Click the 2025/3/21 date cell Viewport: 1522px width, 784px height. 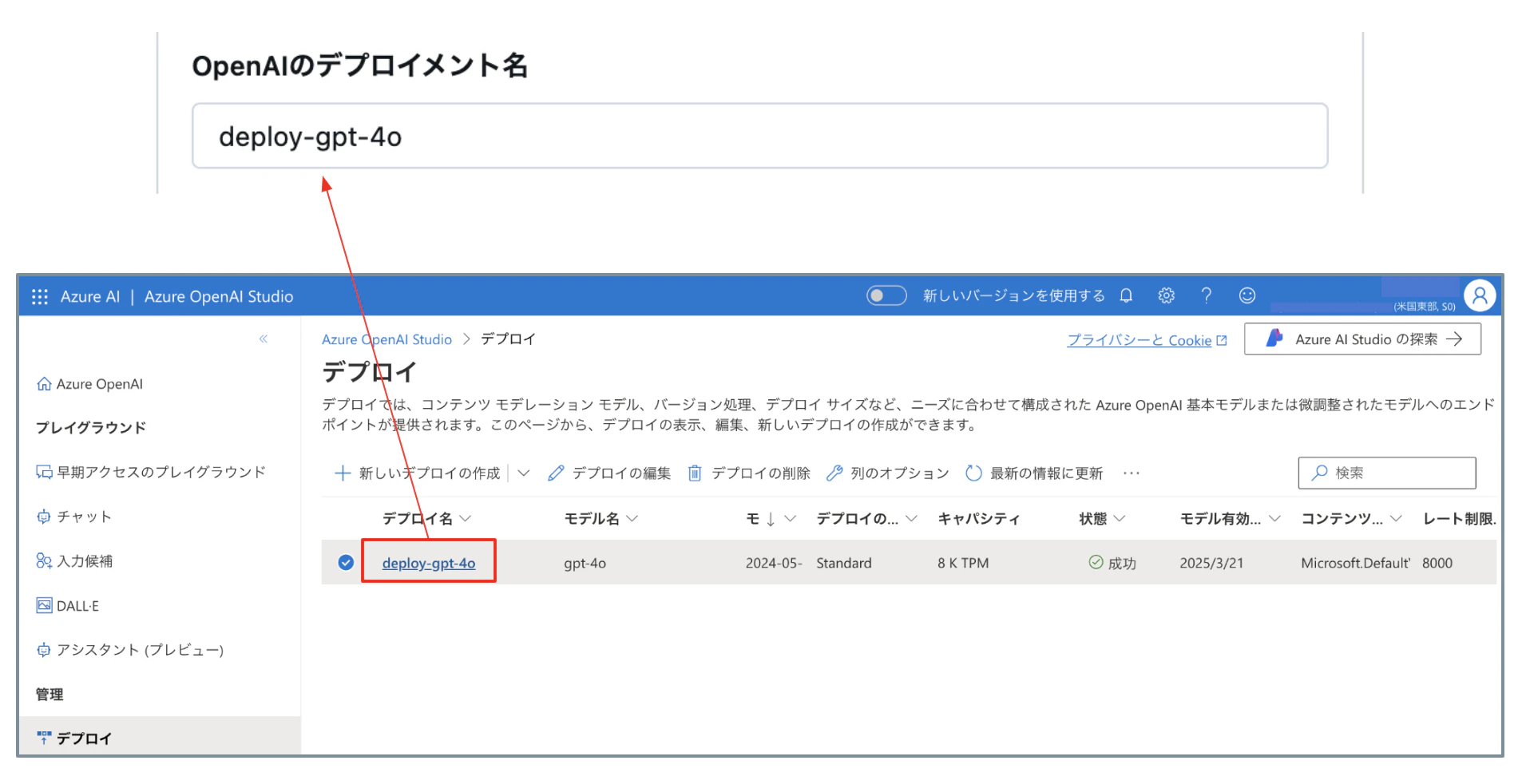[1211, 563]
